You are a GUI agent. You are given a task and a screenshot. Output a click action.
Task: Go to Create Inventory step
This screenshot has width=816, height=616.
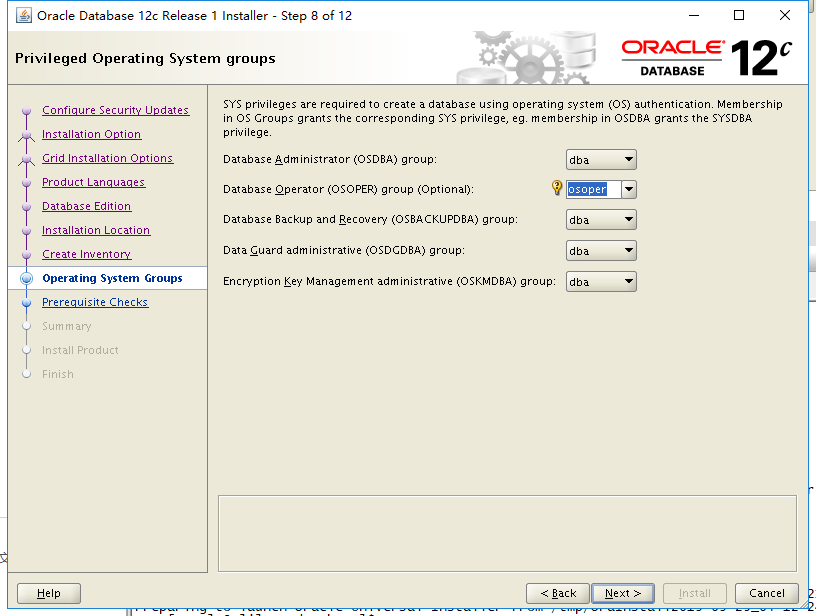click(86, 254)
